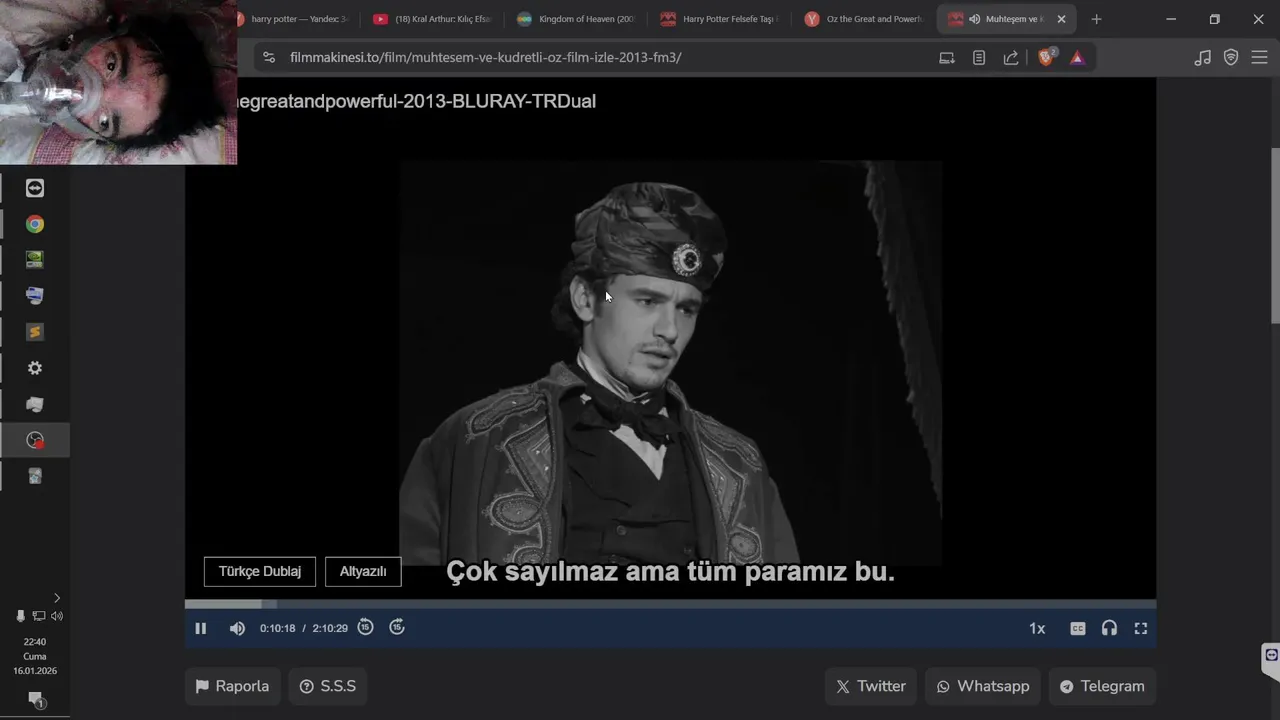Viewport: 1280px width, 720px height.
Task: Open OBS Studio from the taskbar
Action: 35,440
